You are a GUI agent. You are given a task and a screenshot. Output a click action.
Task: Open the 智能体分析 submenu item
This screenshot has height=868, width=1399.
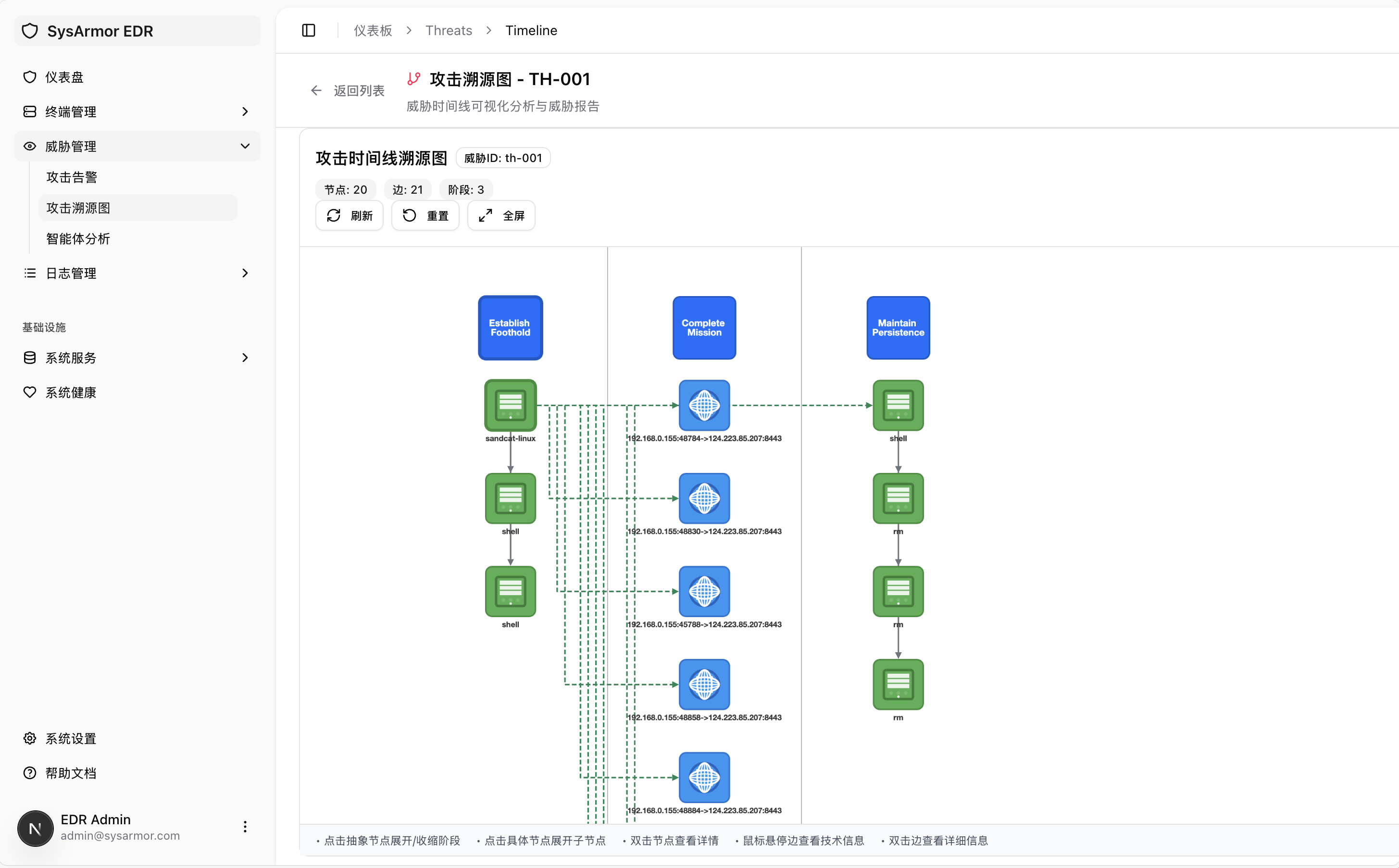tap(78, 239)
